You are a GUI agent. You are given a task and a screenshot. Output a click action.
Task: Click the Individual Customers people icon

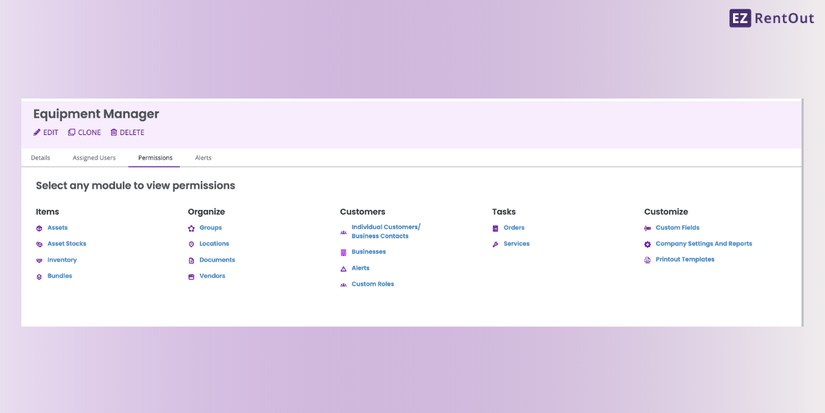(x=343, y=232)
